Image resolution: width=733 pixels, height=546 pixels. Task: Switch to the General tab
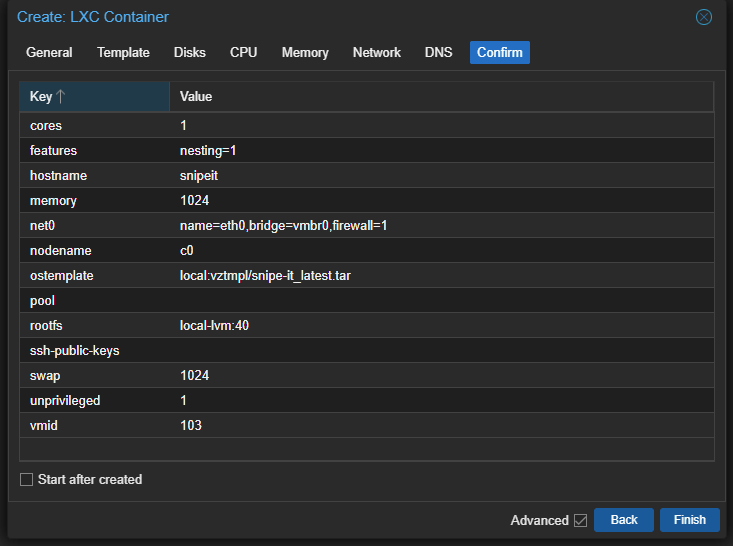[49, 52]
